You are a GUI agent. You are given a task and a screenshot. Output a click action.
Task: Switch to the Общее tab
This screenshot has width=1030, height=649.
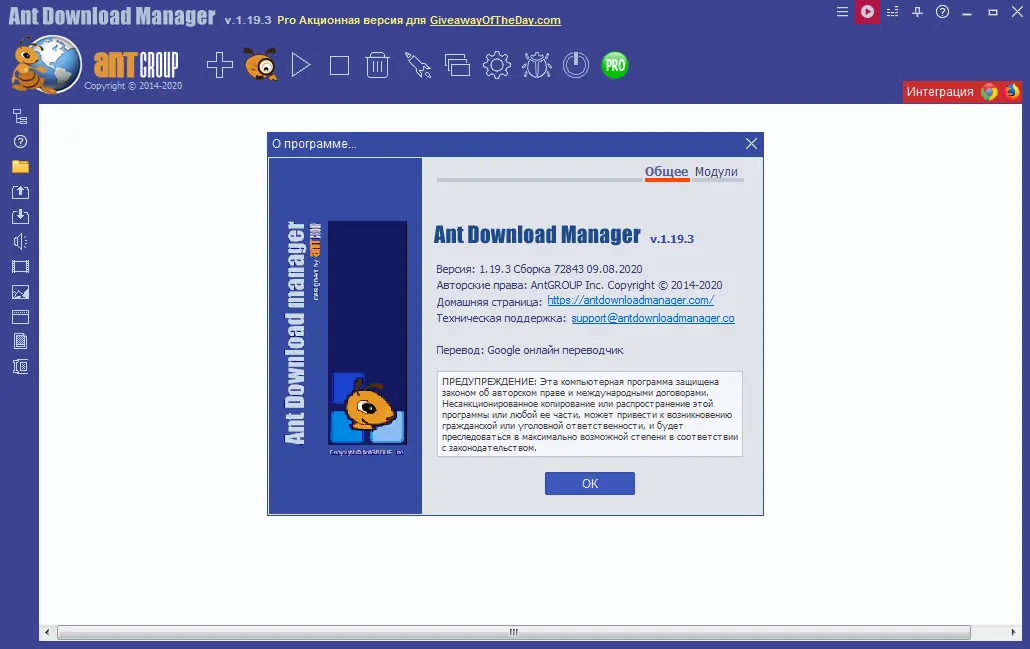666,172
